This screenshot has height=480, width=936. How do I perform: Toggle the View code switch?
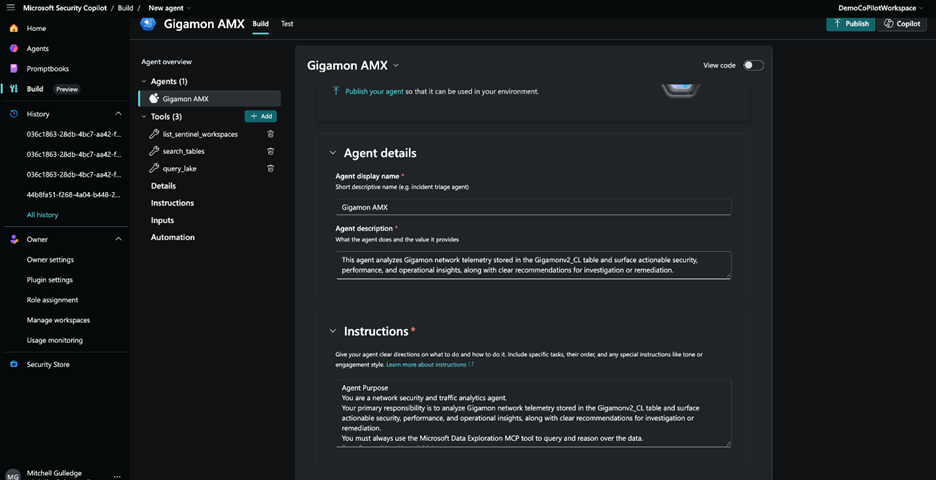pos(753,65)
